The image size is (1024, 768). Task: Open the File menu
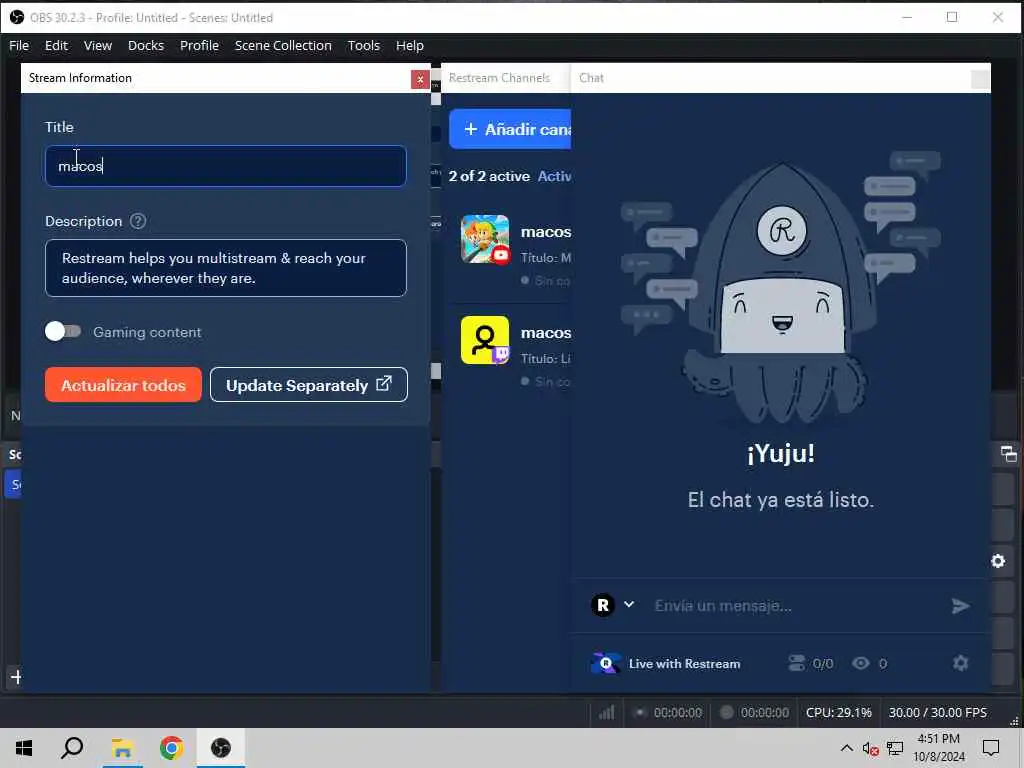click(x=19, y=46)
